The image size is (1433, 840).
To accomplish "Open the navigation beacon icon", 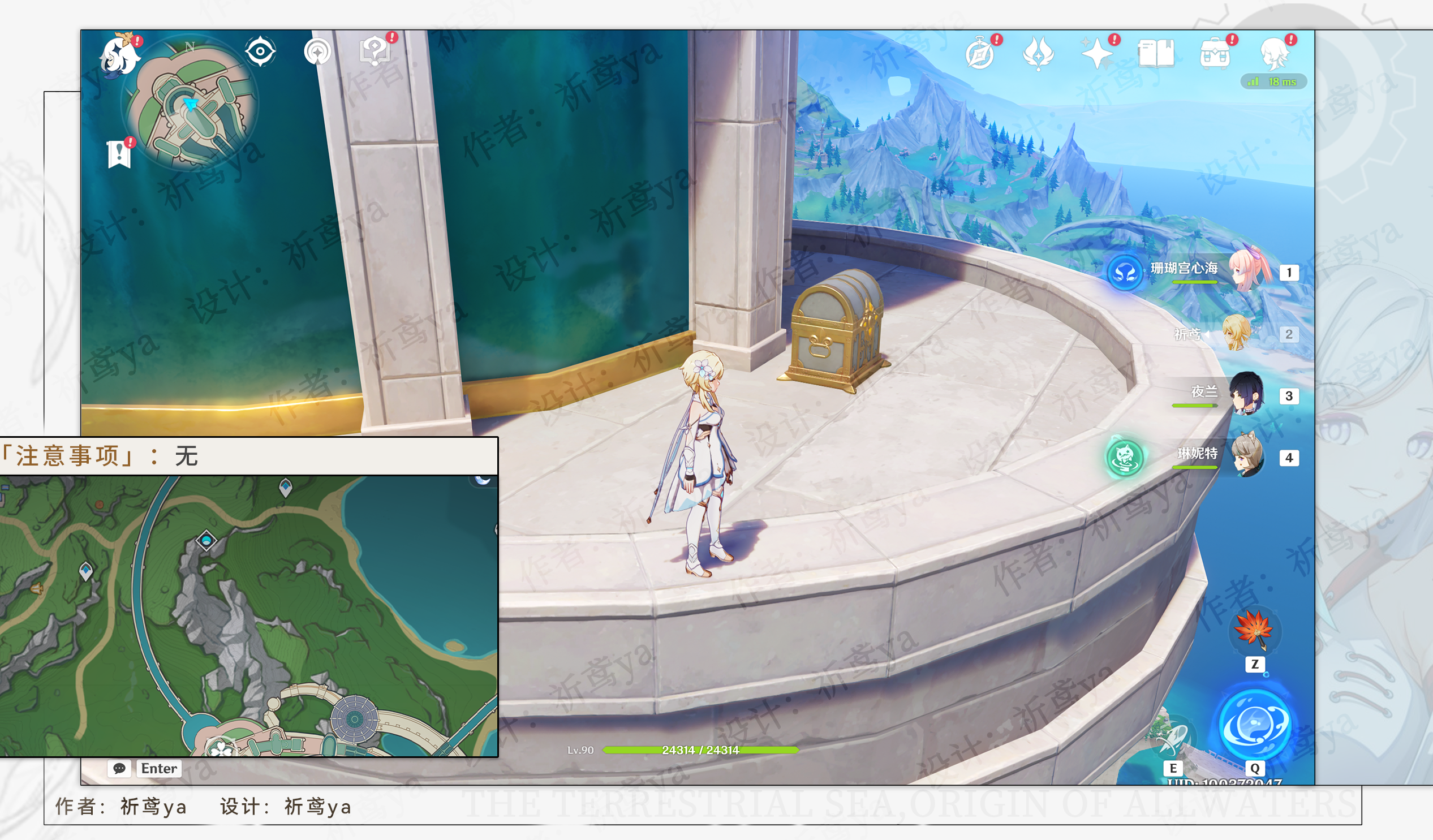I will coord(317,52).
